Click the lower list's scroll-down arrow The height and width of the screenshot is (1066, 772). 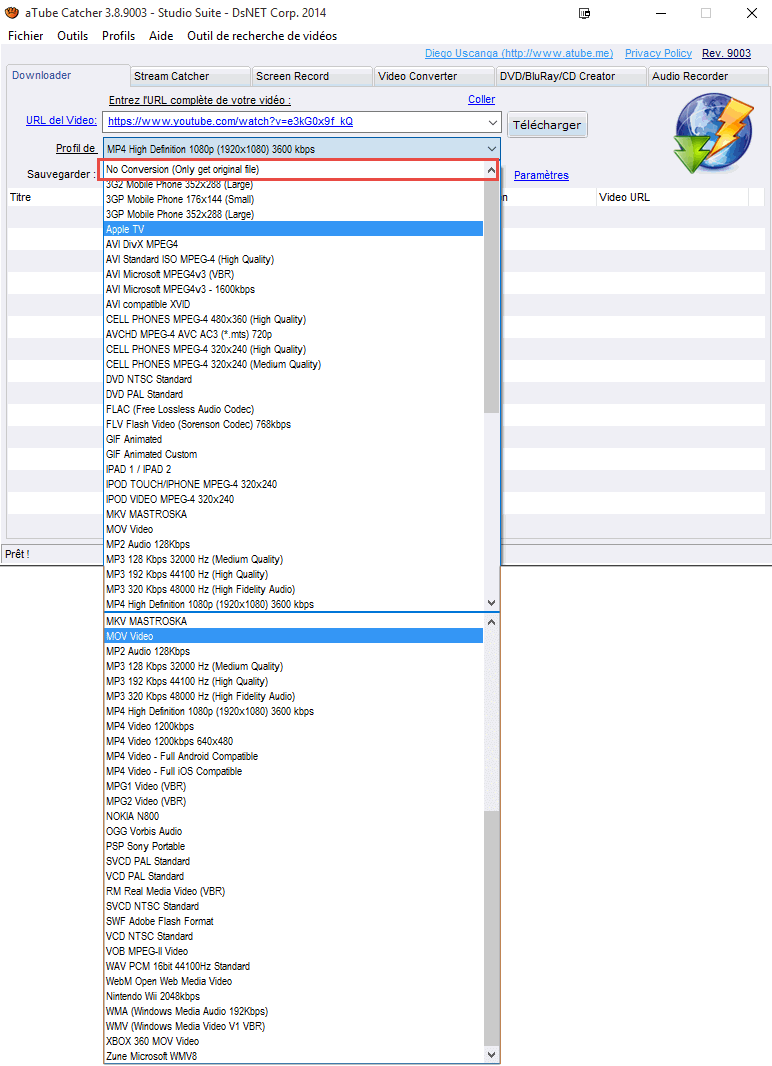491,1055
